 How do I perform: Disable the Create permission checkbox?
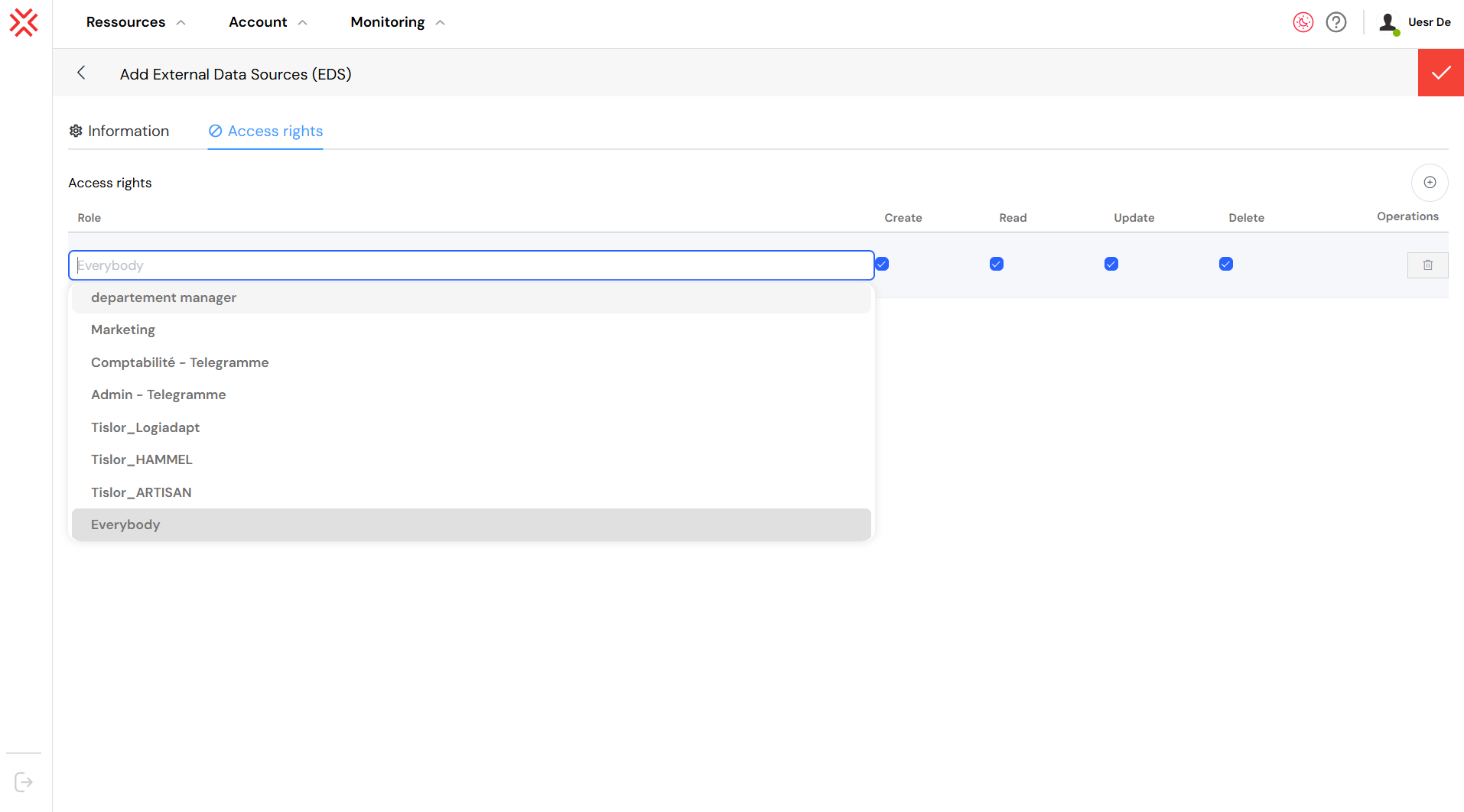click(x=881, y=264)
